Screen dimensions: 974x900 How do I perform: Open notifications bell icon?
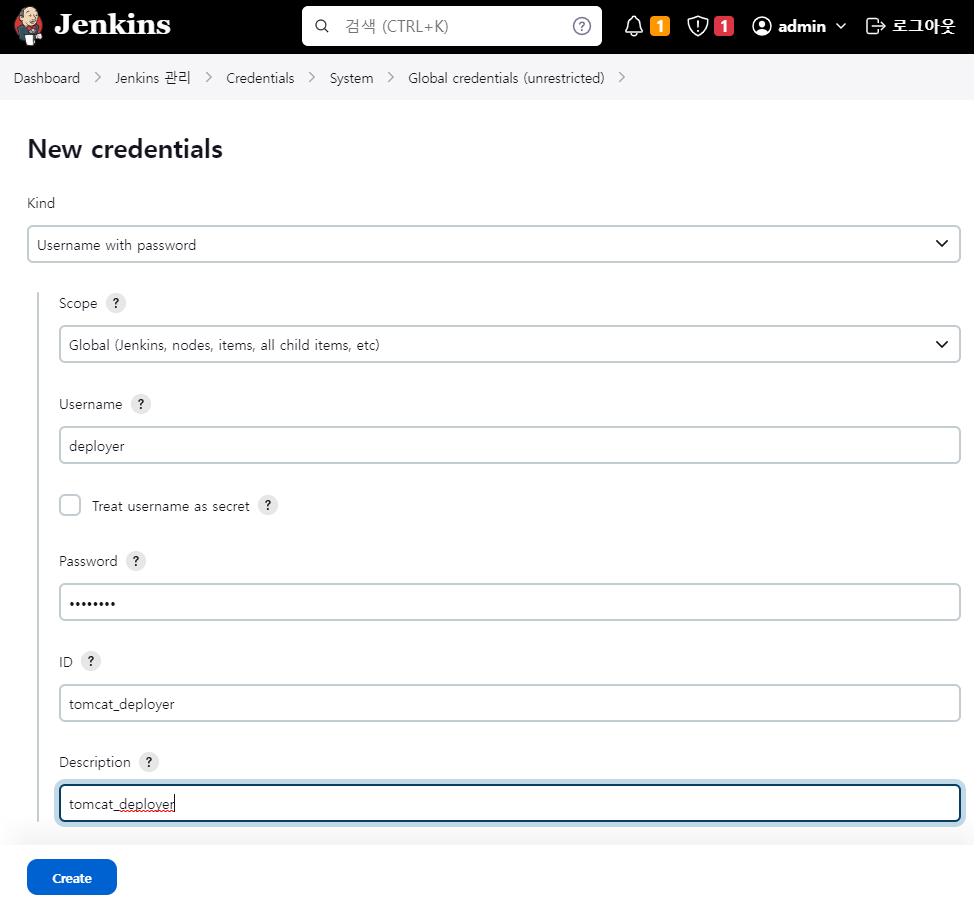(634, 26)
